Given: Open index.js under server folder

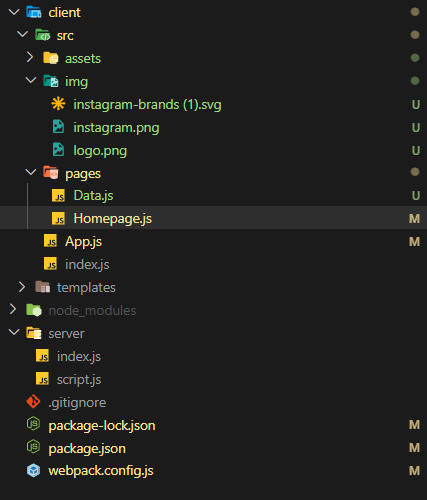Looking at the screenshot, I should [79, 357].
